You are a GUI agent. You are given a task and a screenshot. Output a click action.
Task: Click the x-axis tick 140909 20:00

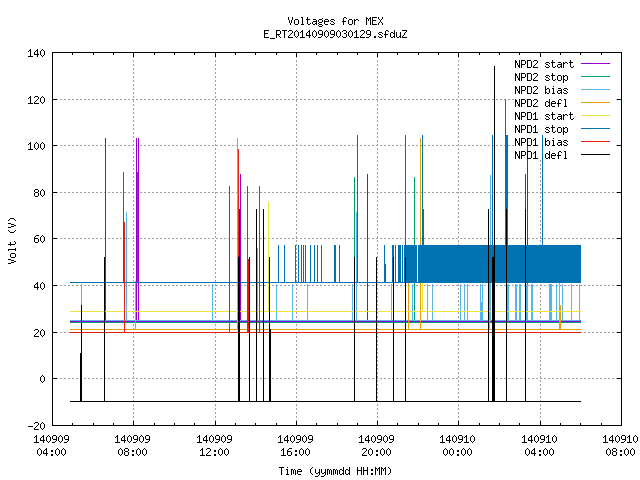pyautogui.click(x=376, y=446)
